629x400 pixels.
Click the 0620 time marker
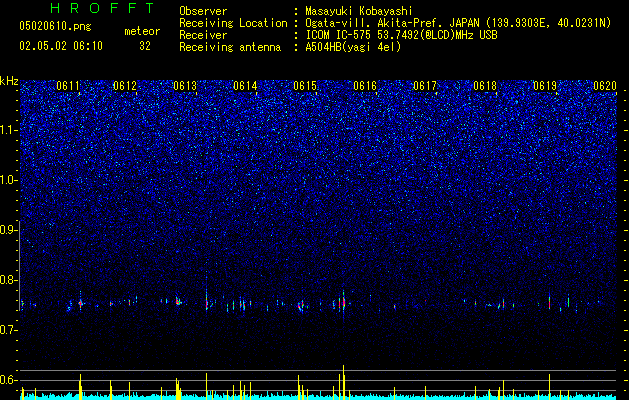point(605,86)
